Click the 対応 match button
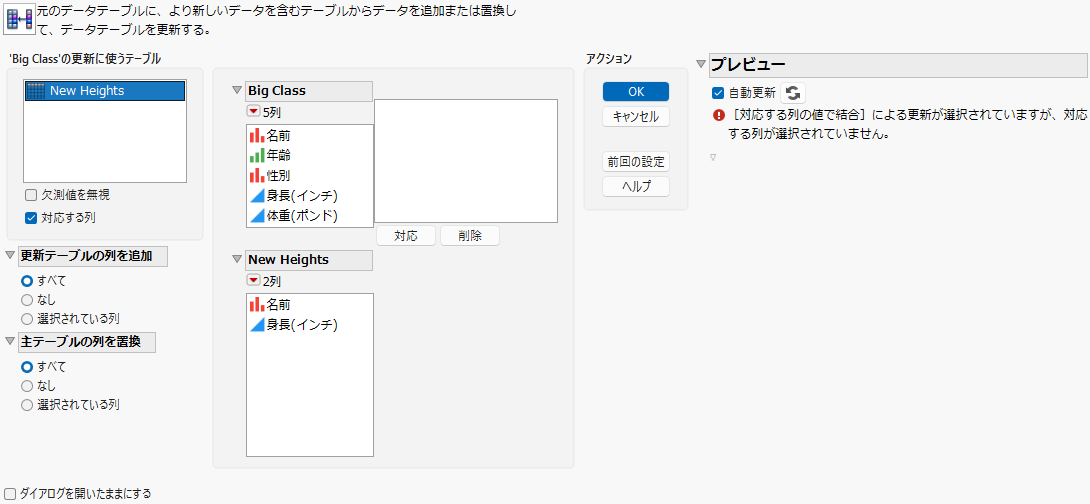This screenshot has width=1090, height=504. tap(406, 236)
